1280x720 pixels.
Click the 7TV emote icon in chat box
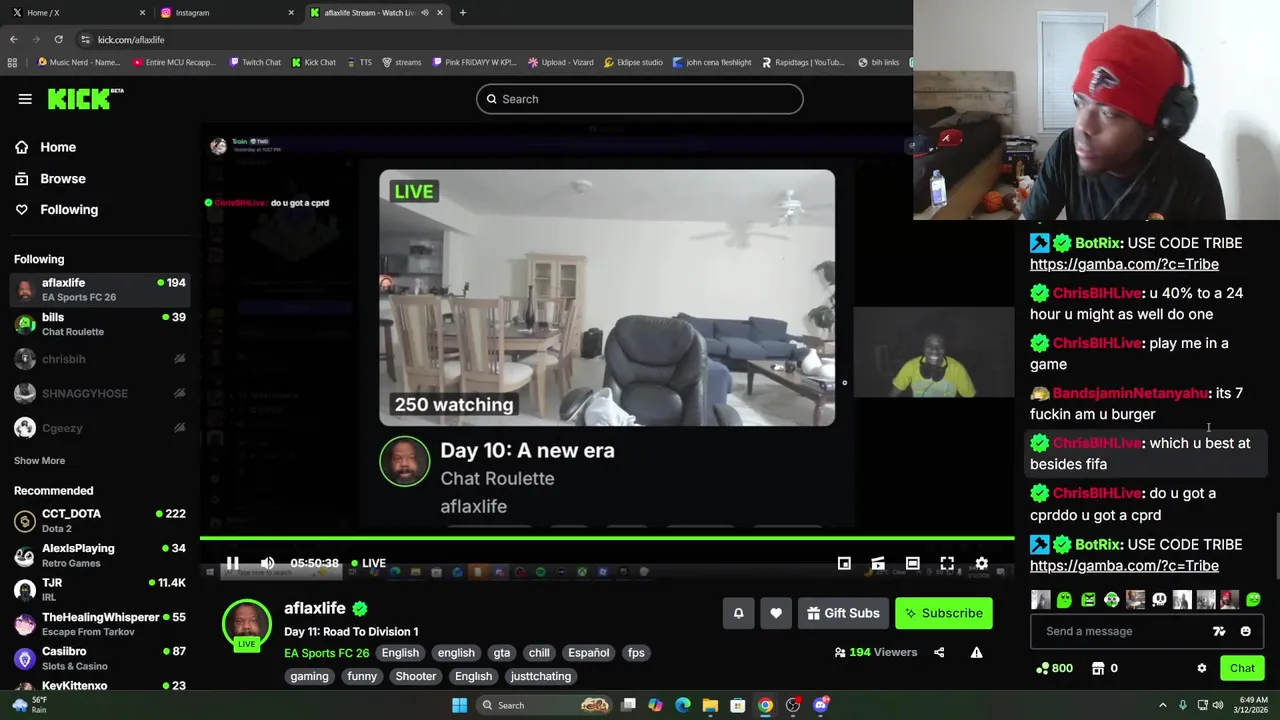coord(1219,631)
